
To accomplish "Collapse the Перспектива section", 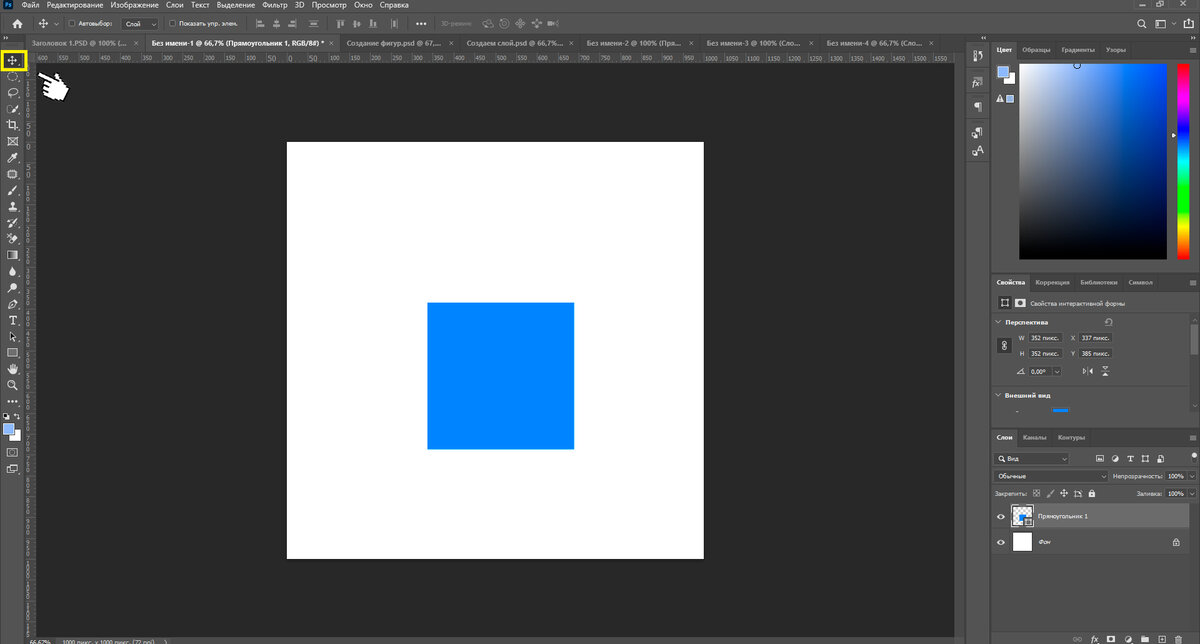I will click(x=998, y=323).
